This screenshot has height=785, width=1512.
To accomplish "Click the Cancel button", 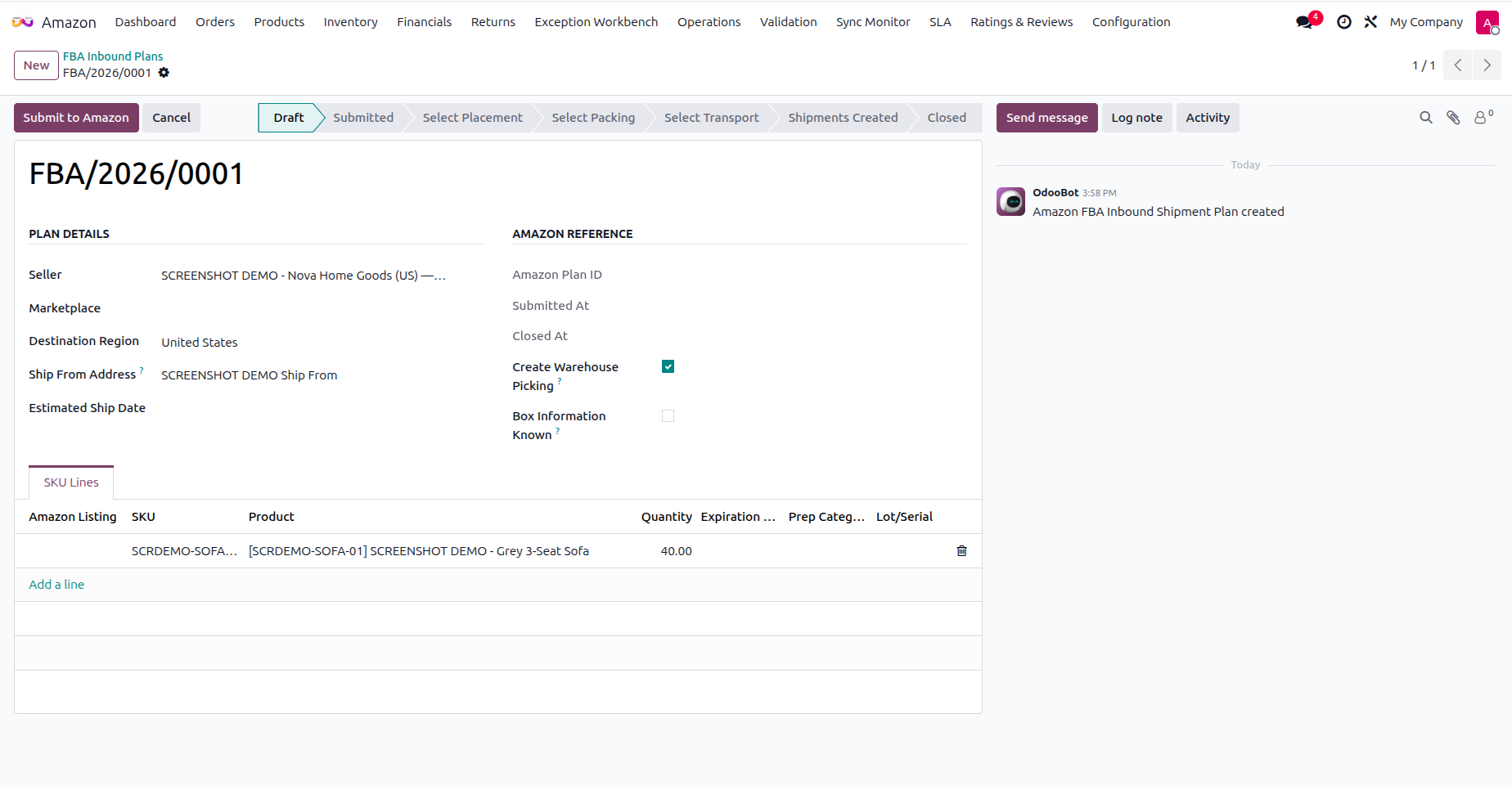I will 171,118.
